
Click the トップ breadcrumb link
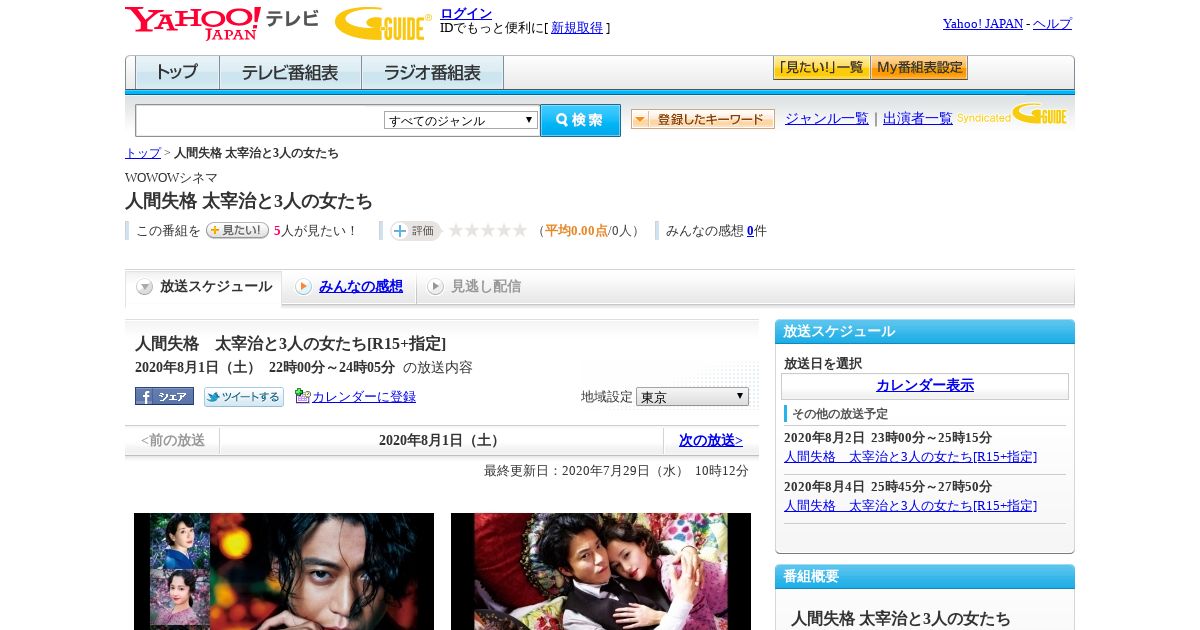(x=143, y=153)
